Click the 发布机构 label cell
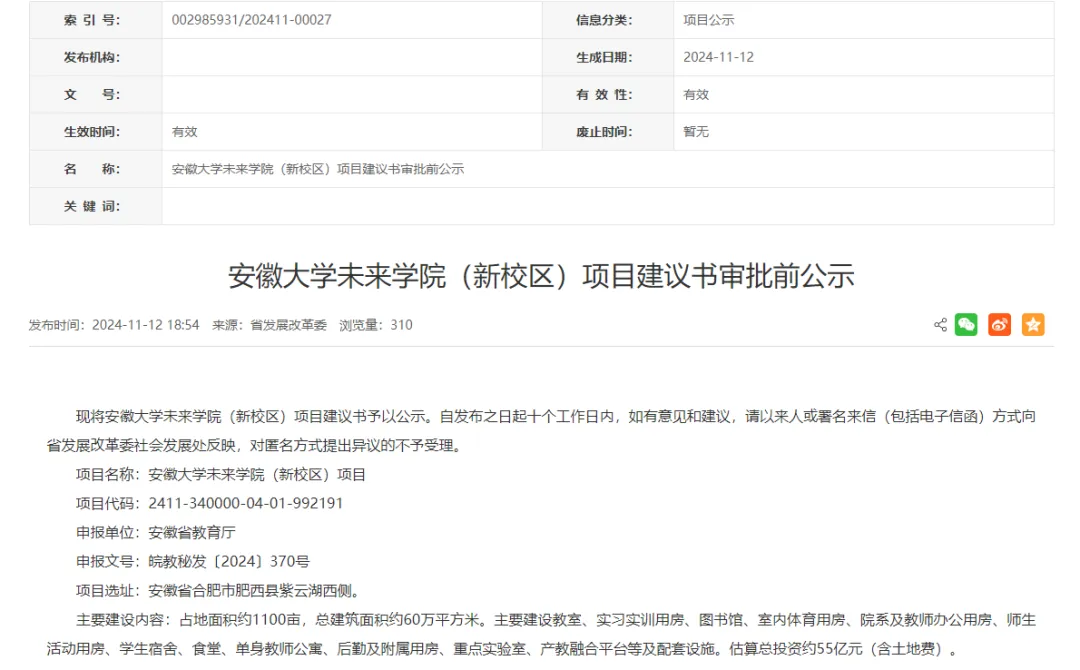Viewport: 1080px width, 670px height. [92, 57]
